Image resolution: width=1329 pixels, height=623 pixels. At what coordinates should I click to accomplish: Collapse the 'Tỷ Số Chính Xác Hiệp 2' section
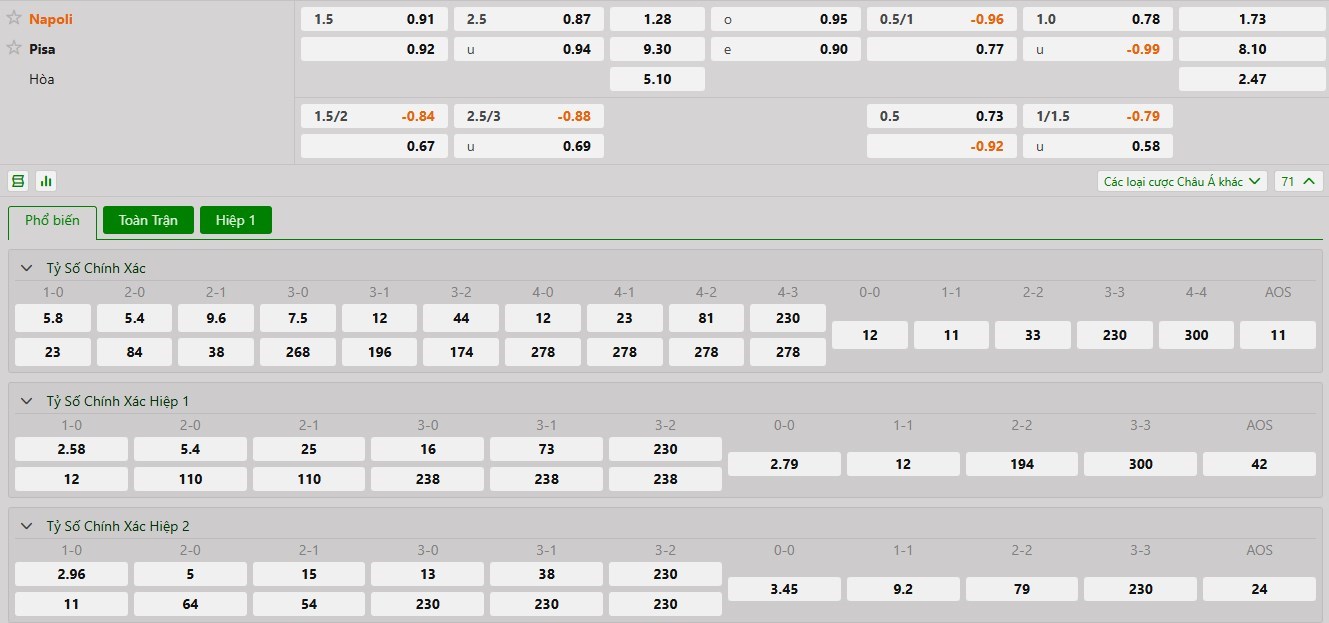click(x=27, y=526)
